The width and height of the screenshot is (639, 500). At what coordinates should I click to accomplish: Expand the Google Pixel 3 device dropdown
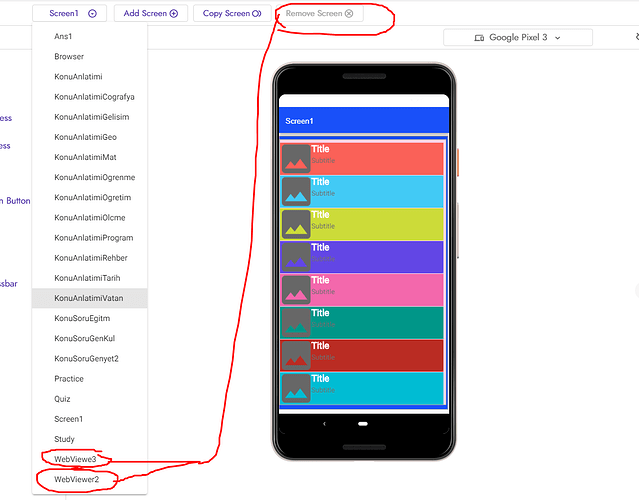(517, 38)
